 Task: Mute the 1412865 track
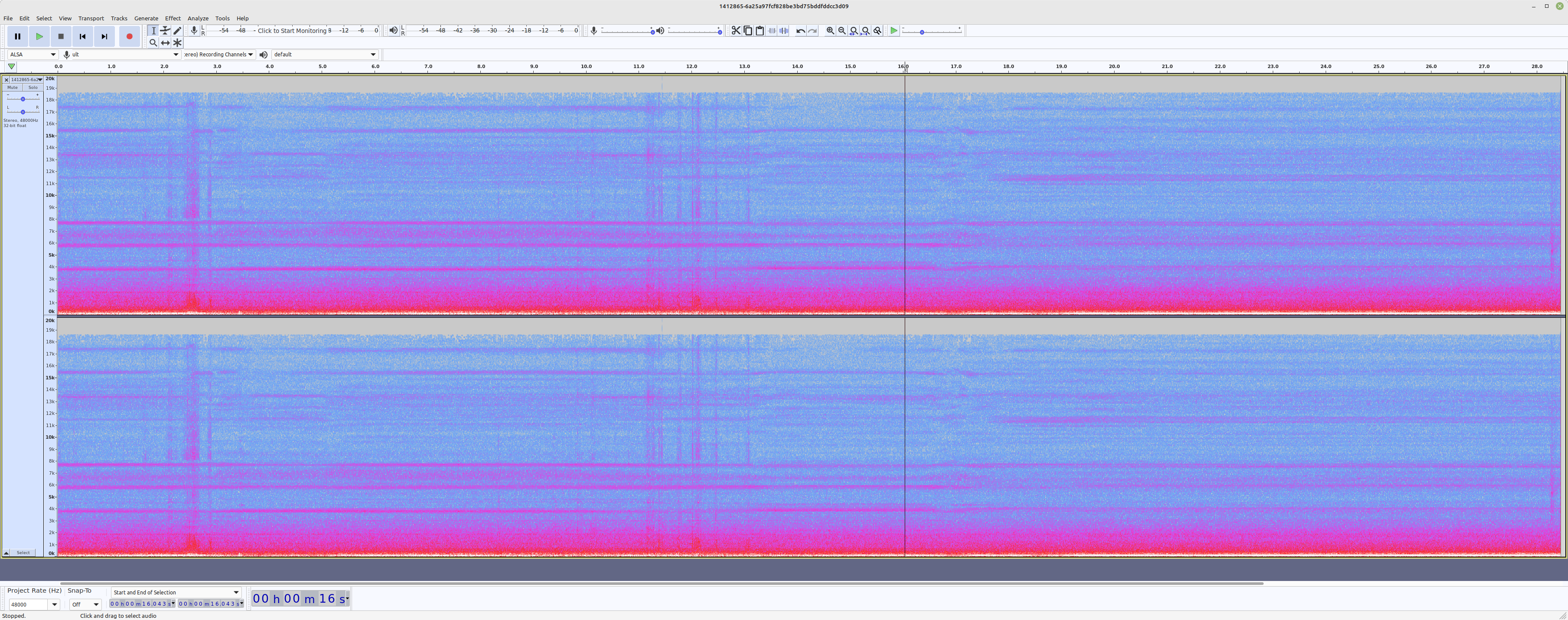[12, 87]
